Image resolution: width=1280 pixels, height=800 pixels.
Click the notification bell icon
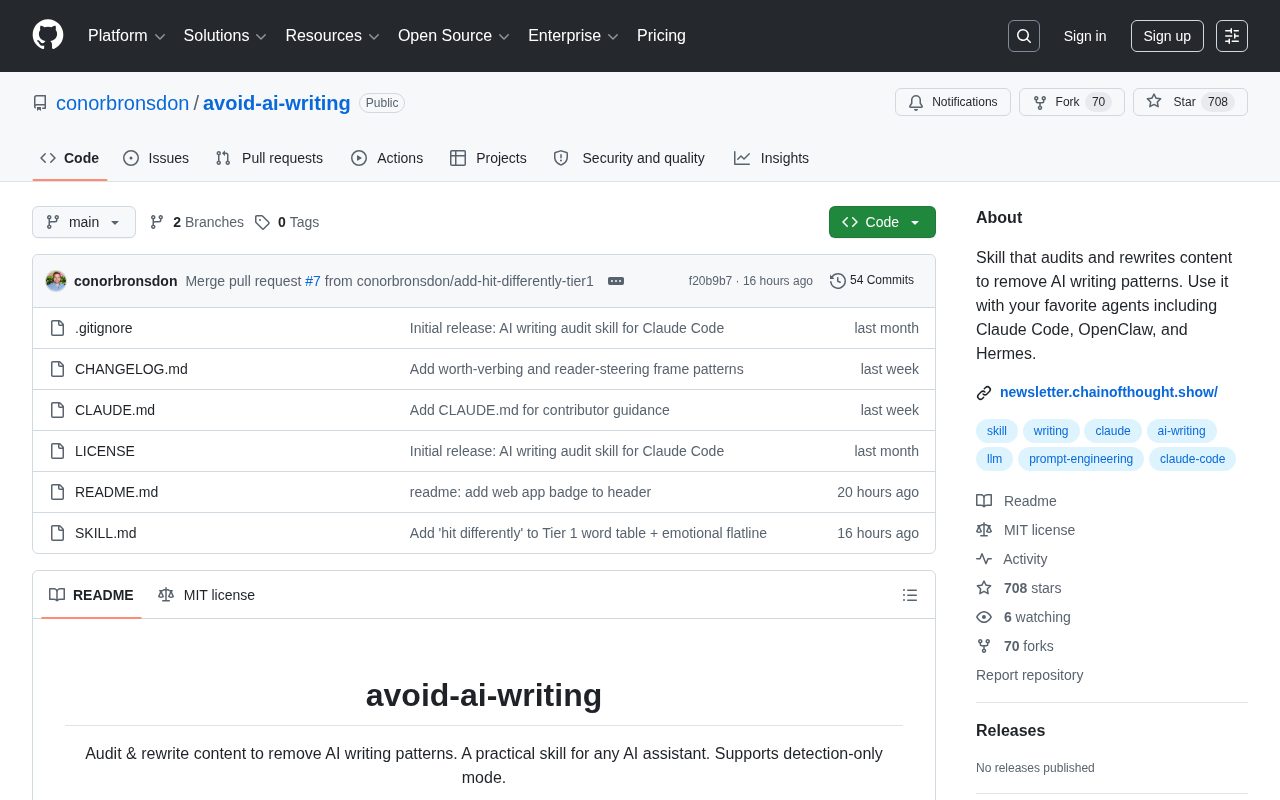[x=916, y=102]
